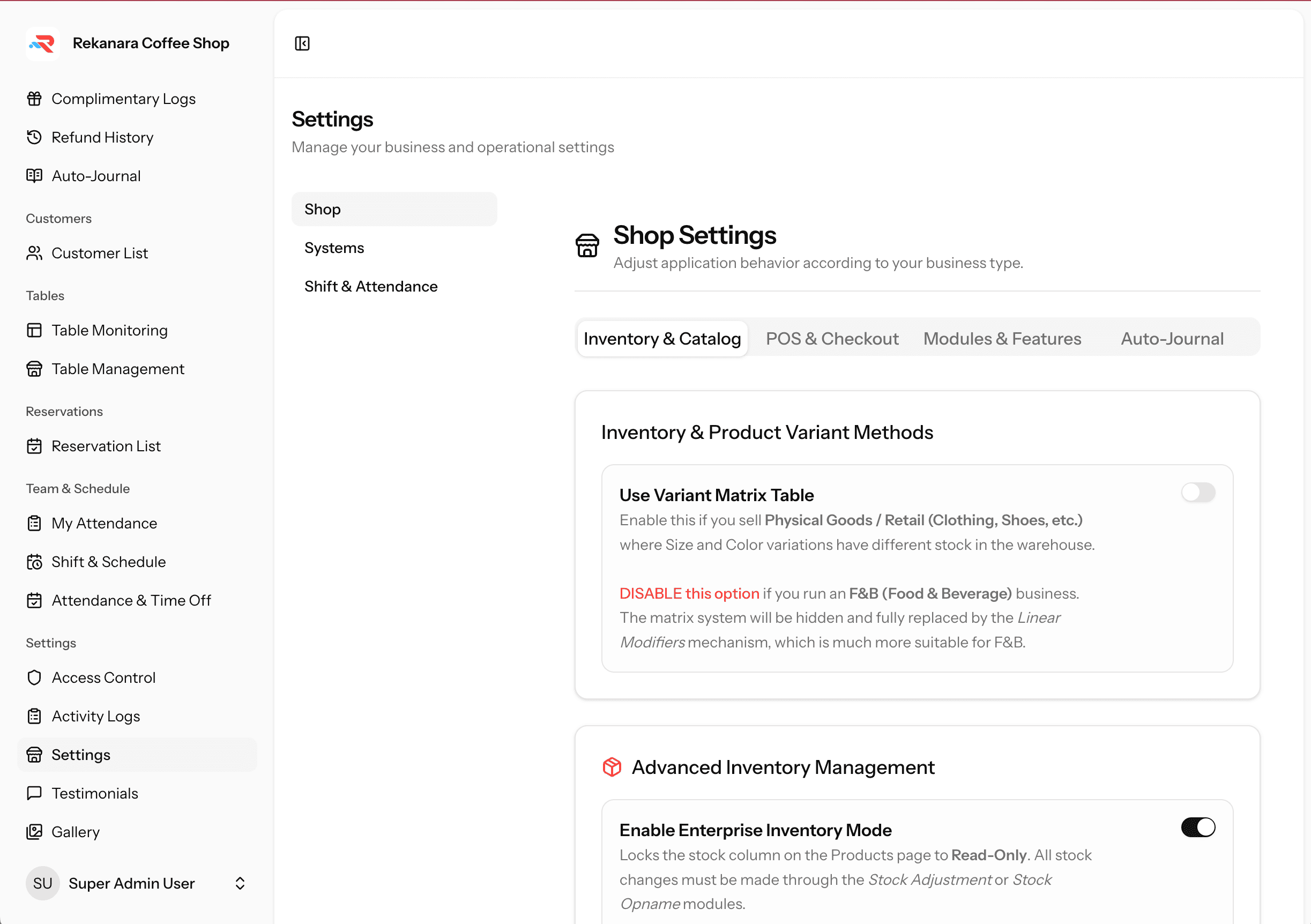The height and width of the screenshot is (924, 1311).
Task: Click the images icon beside Gallery
Action: (34, 832)
